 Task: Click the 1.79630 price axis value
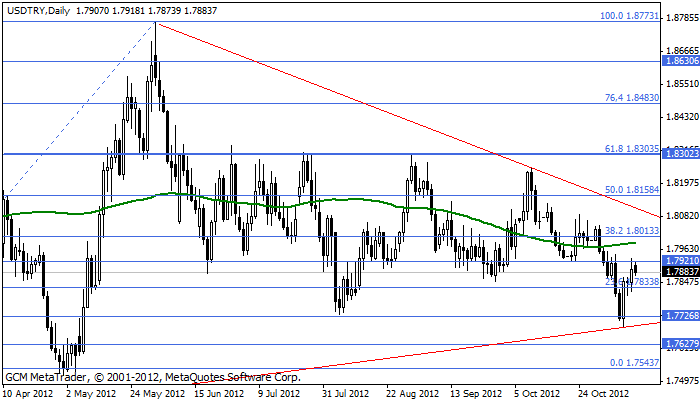coord(682,249)
